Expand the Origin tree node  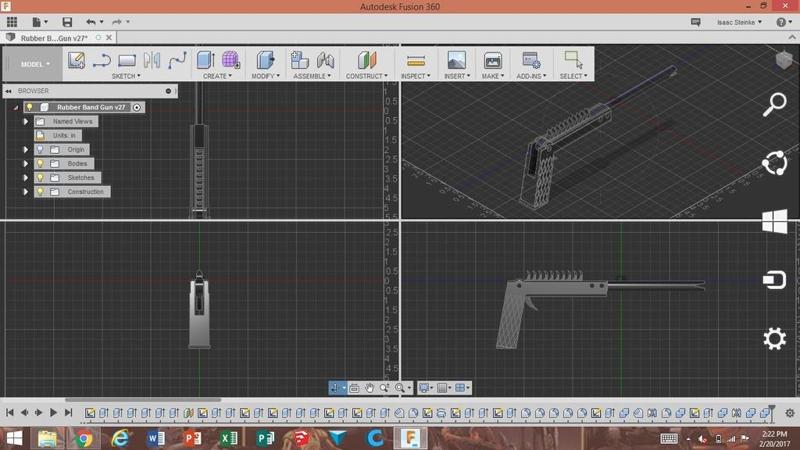pos(26,149)
